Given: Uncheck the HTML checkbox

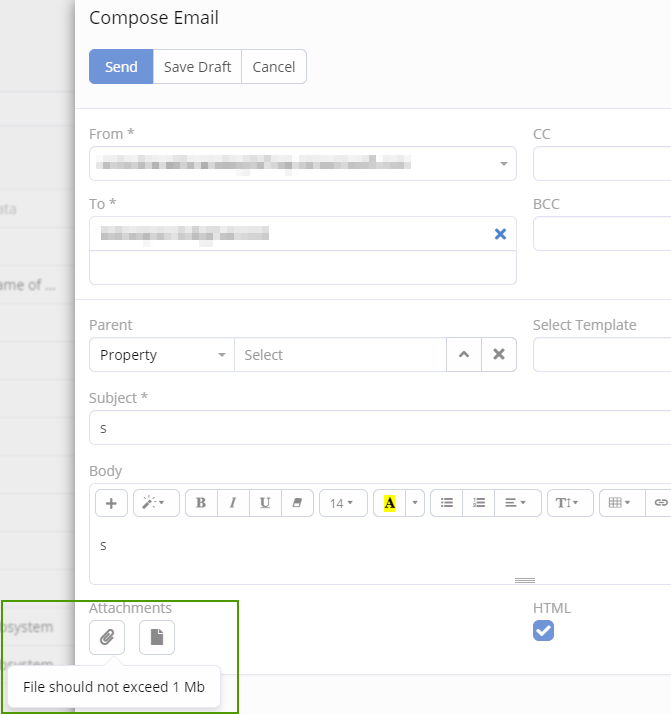Looking at the screenshot, I should 543,630.
